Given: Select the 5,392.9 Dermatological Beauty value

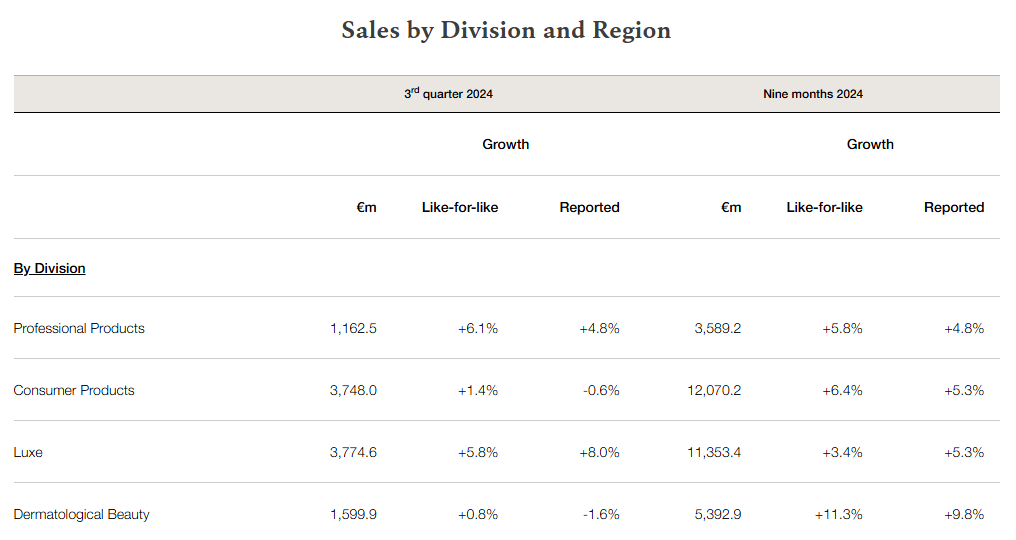Looking at the screenshot, I should [717, 514].
